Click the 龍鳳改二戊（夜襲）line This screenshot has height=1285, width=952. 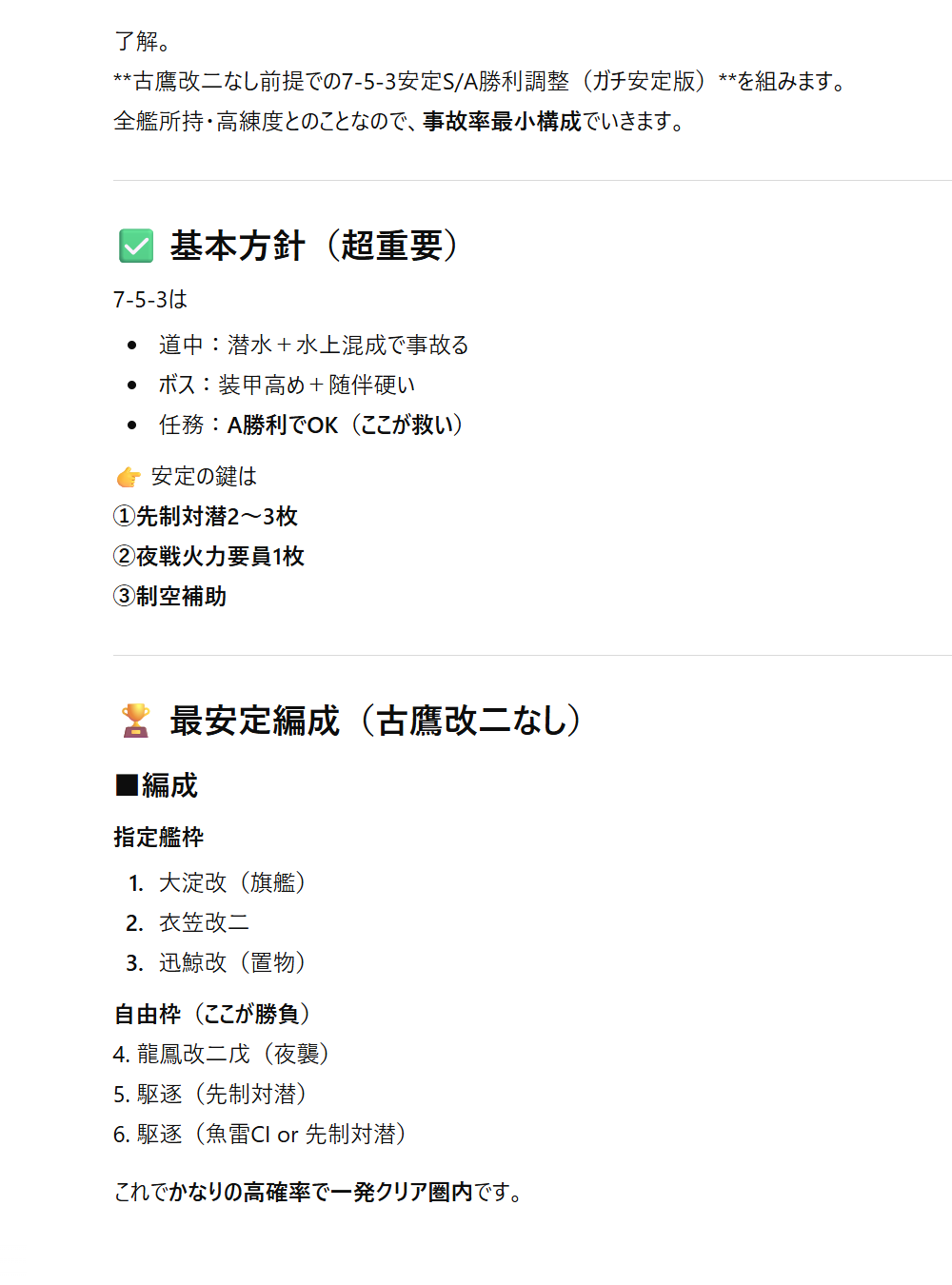[221, 1055]
